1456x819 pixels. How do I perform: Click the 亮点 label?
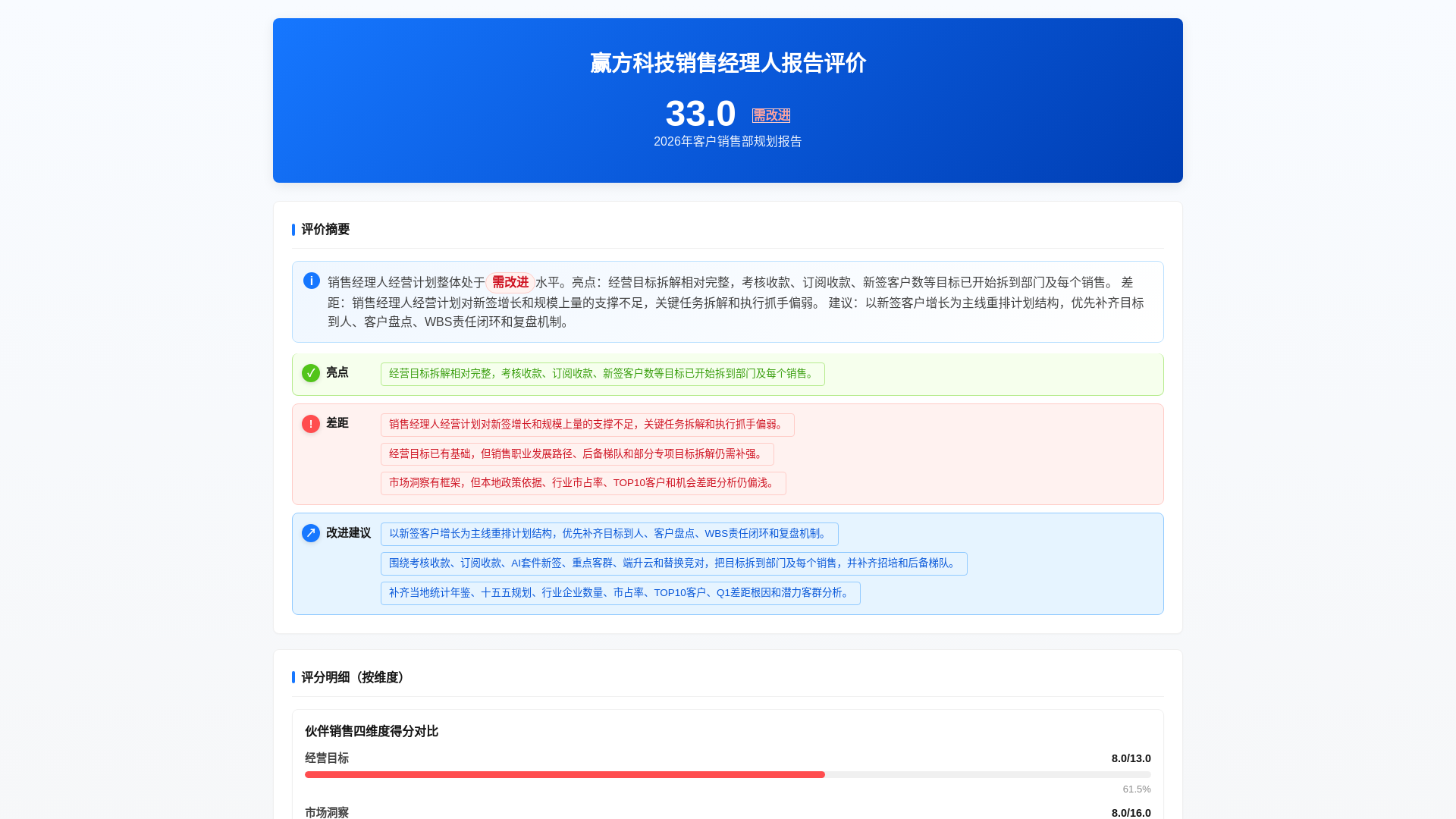pos(337,372)
